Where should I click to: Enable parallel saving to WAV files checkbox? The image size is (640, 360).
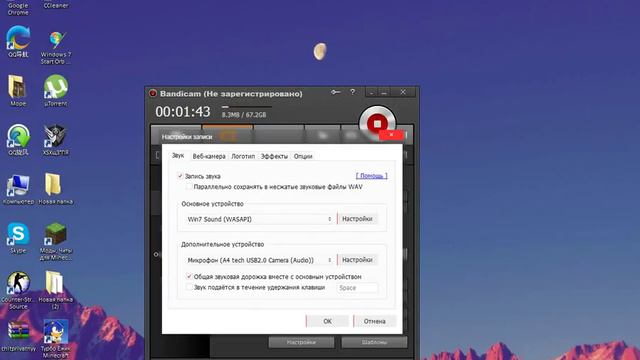(x=189, y=187)
